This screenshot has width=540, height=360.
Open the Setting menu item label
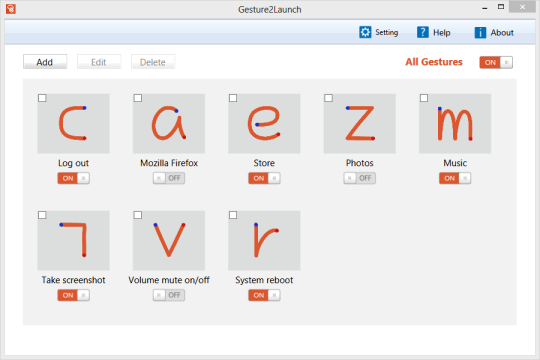(x=386, y=32)
